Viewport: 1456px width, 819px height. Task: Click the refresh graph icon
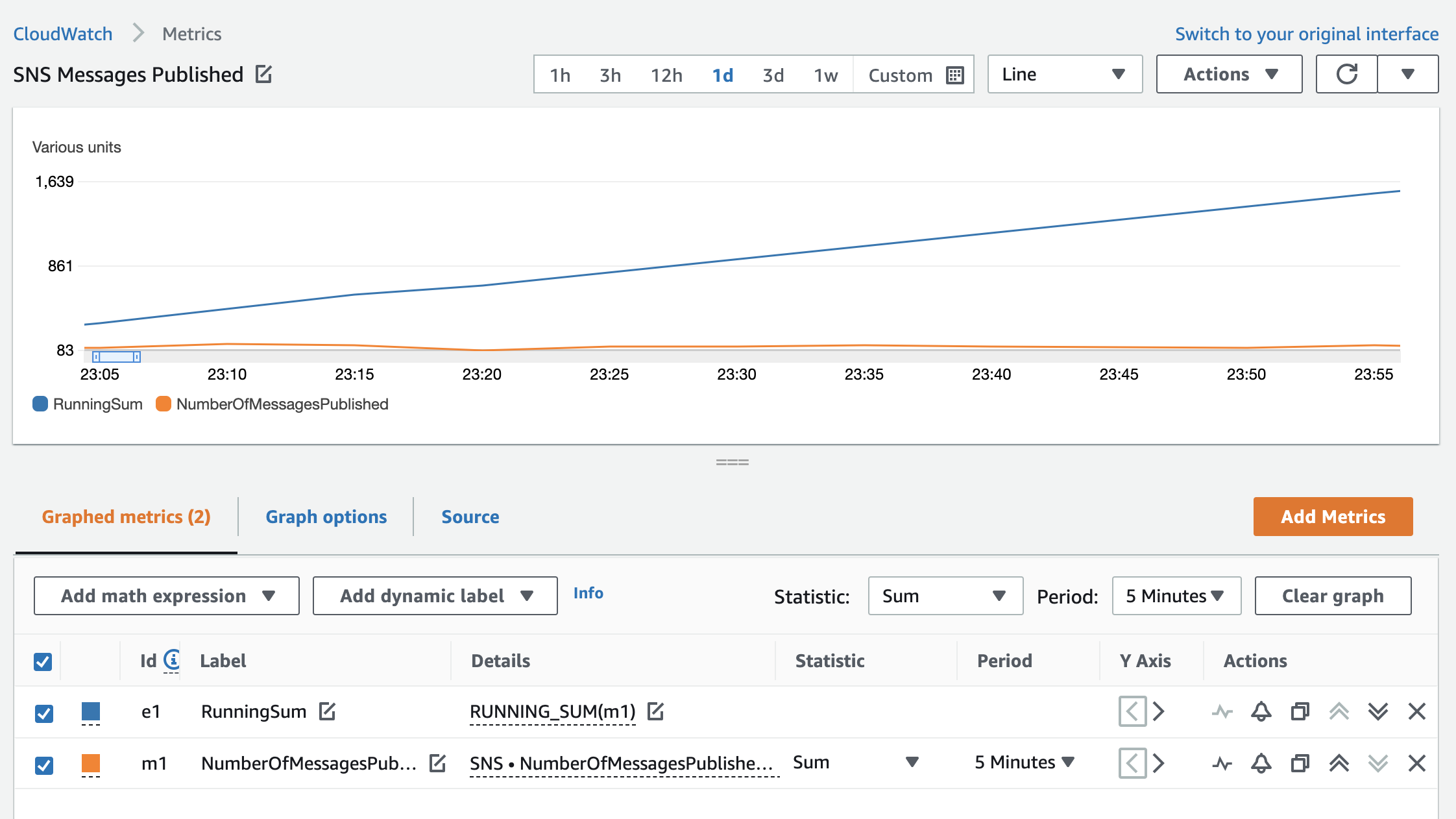1347,74
